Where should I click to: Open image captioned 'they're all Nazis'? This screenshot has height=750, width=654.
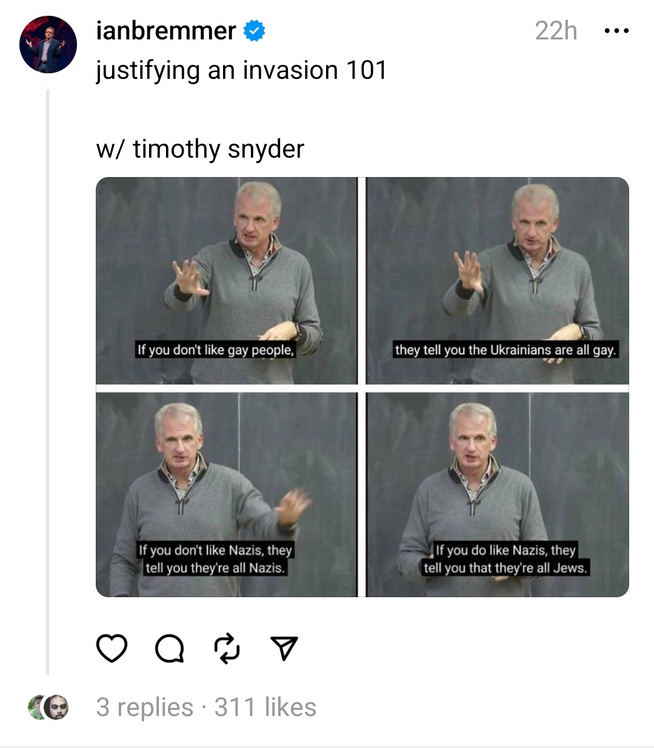tap(227, 495)
